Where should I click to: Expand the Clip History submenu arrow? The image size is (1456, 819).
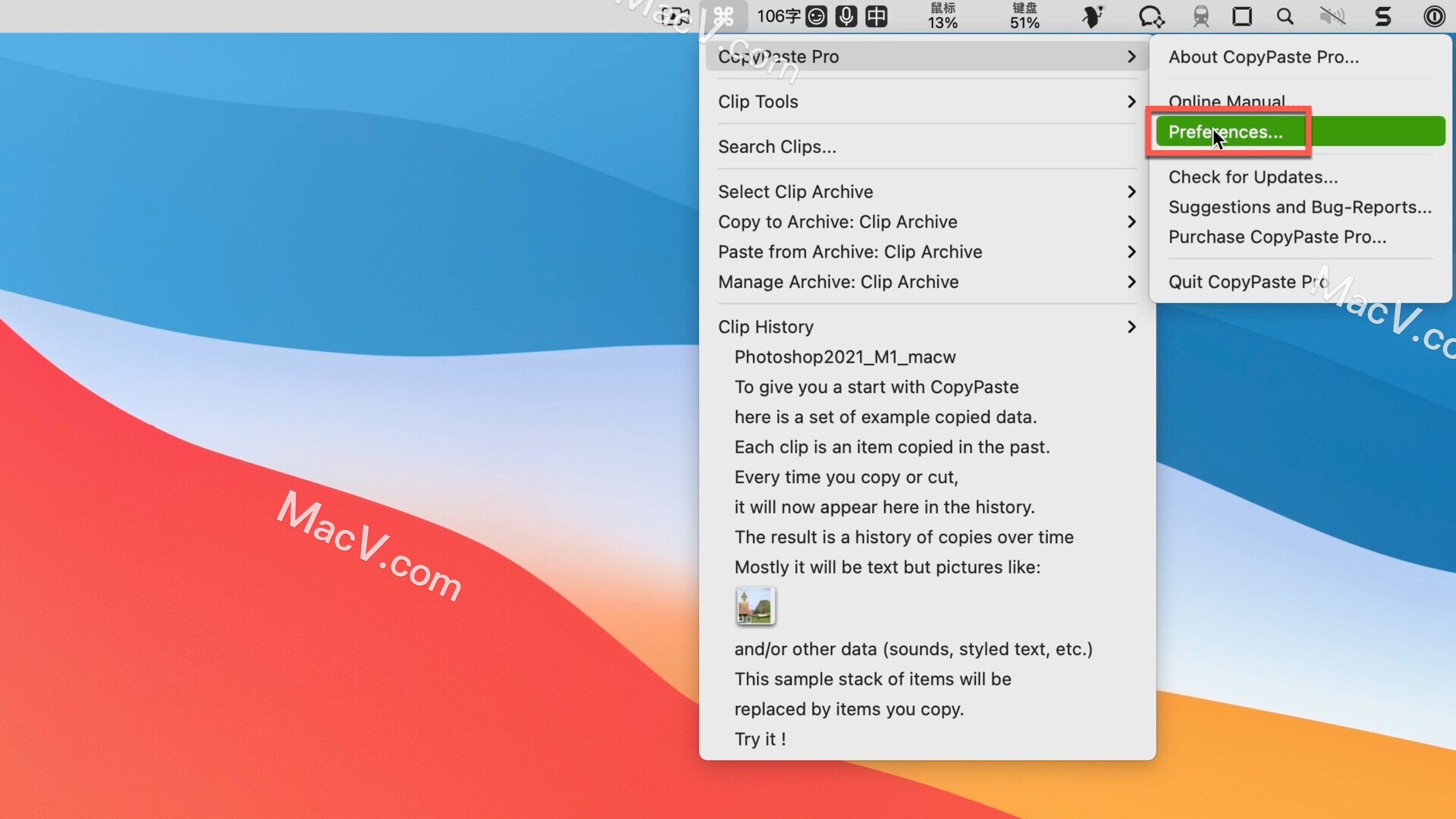(1131, 327)
